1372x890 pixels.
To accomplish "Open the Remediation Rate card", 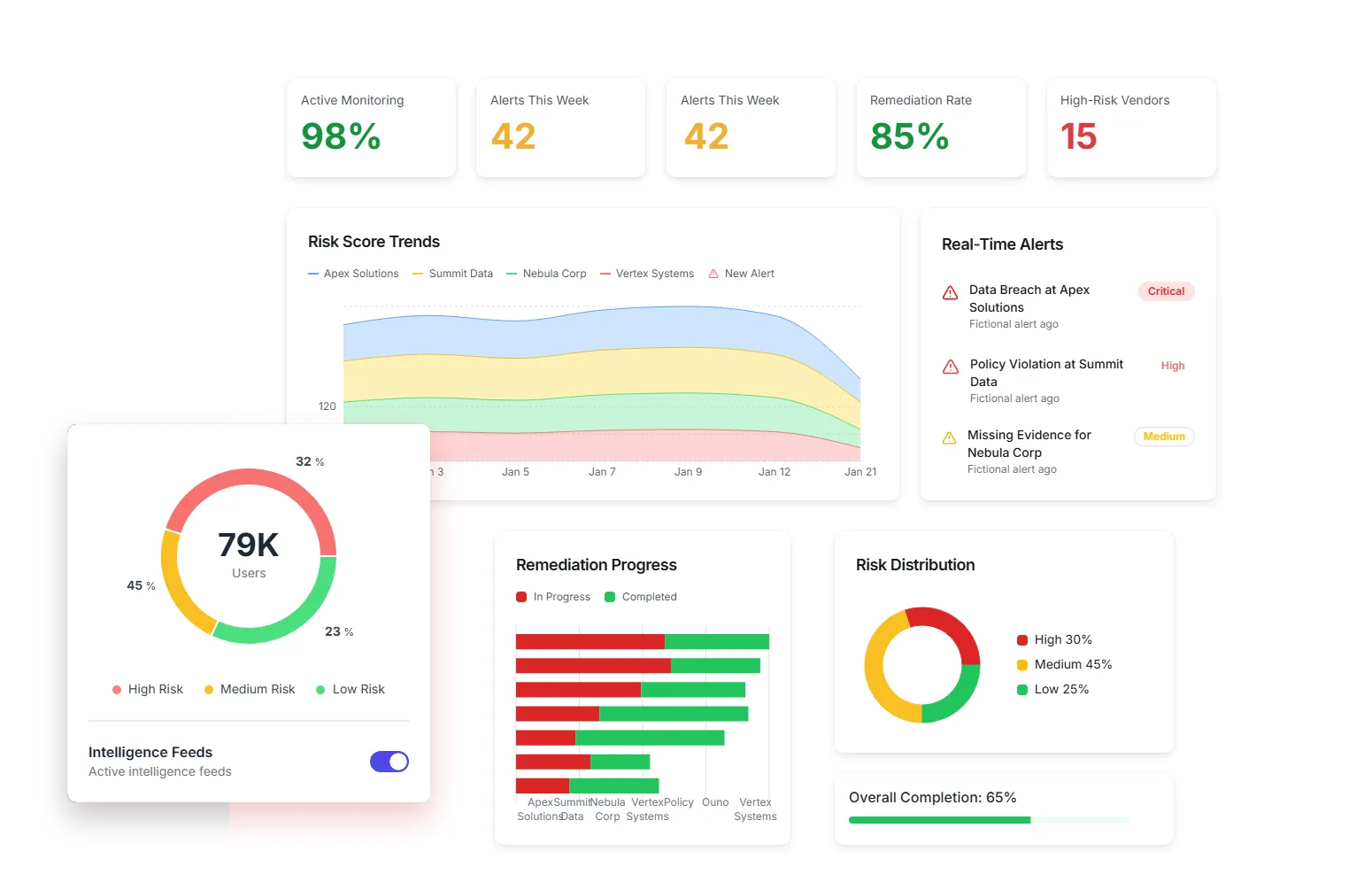I will tap(941, 128).
